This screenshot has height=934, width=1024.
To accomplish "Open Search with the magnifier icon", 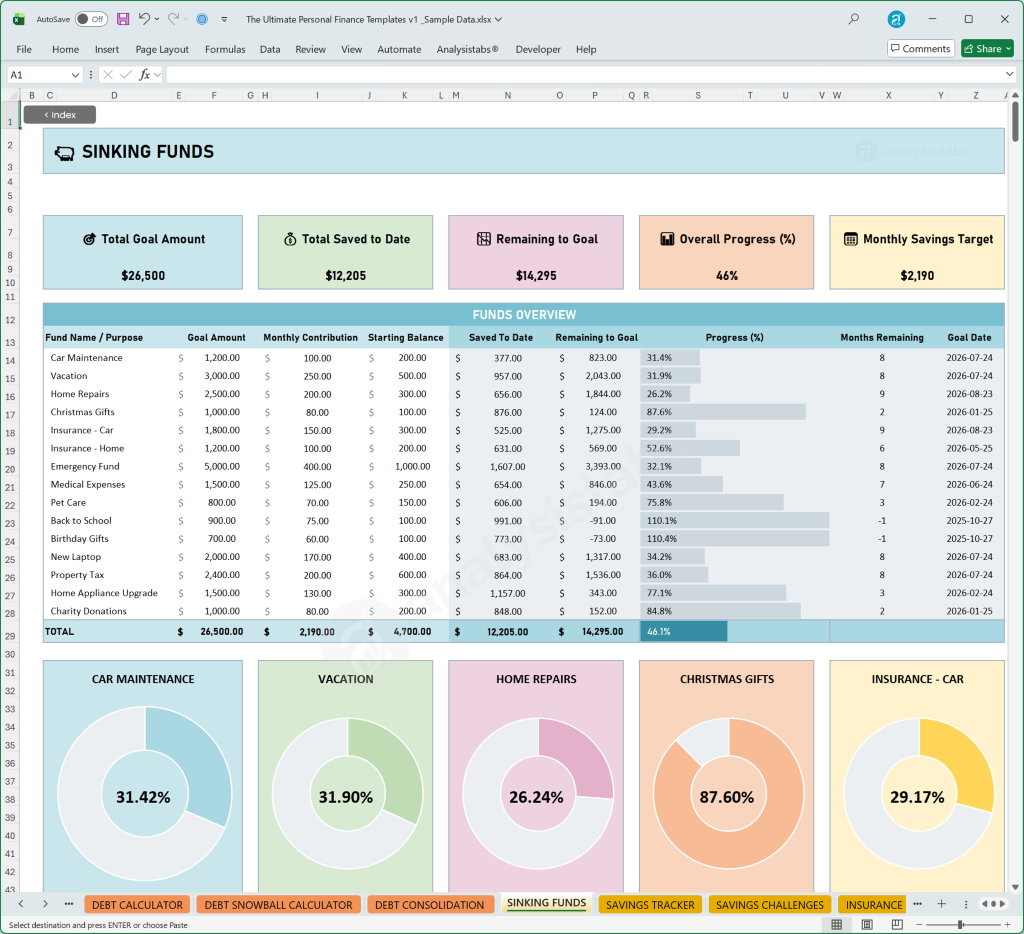I will coord(853,19).
